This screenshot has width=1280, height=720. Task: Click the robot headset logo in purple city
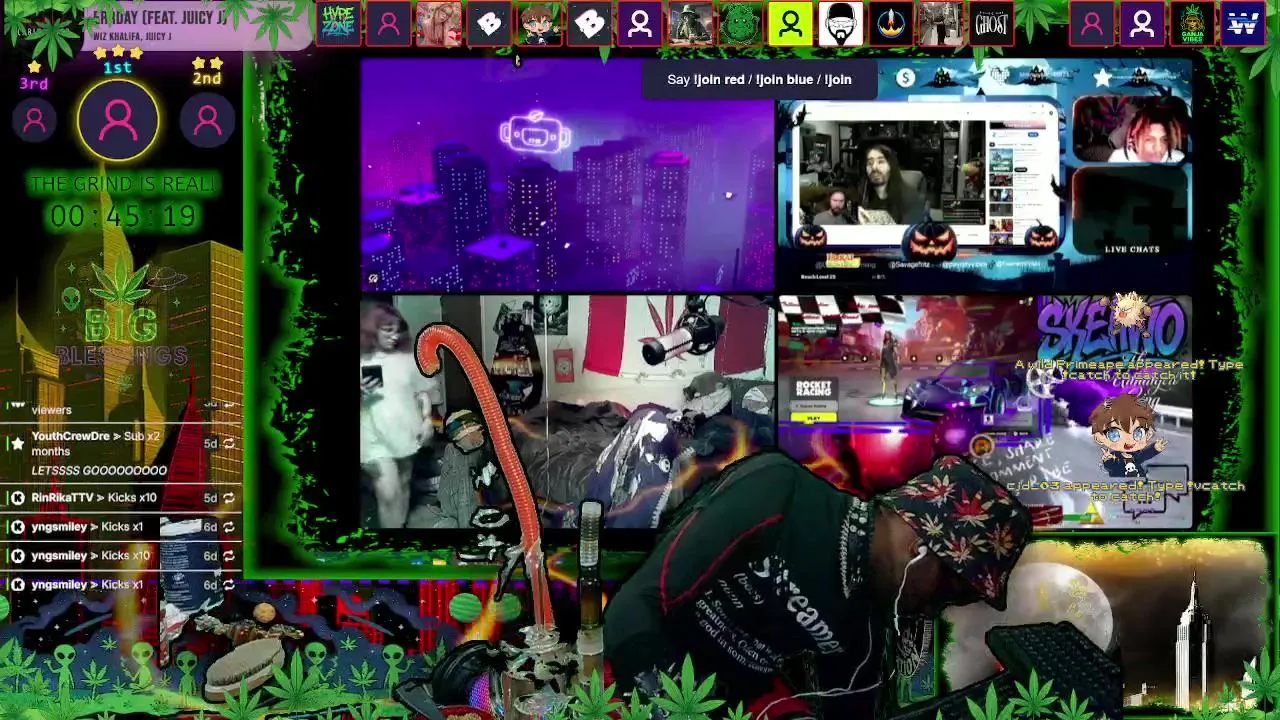tap(535, 134)
